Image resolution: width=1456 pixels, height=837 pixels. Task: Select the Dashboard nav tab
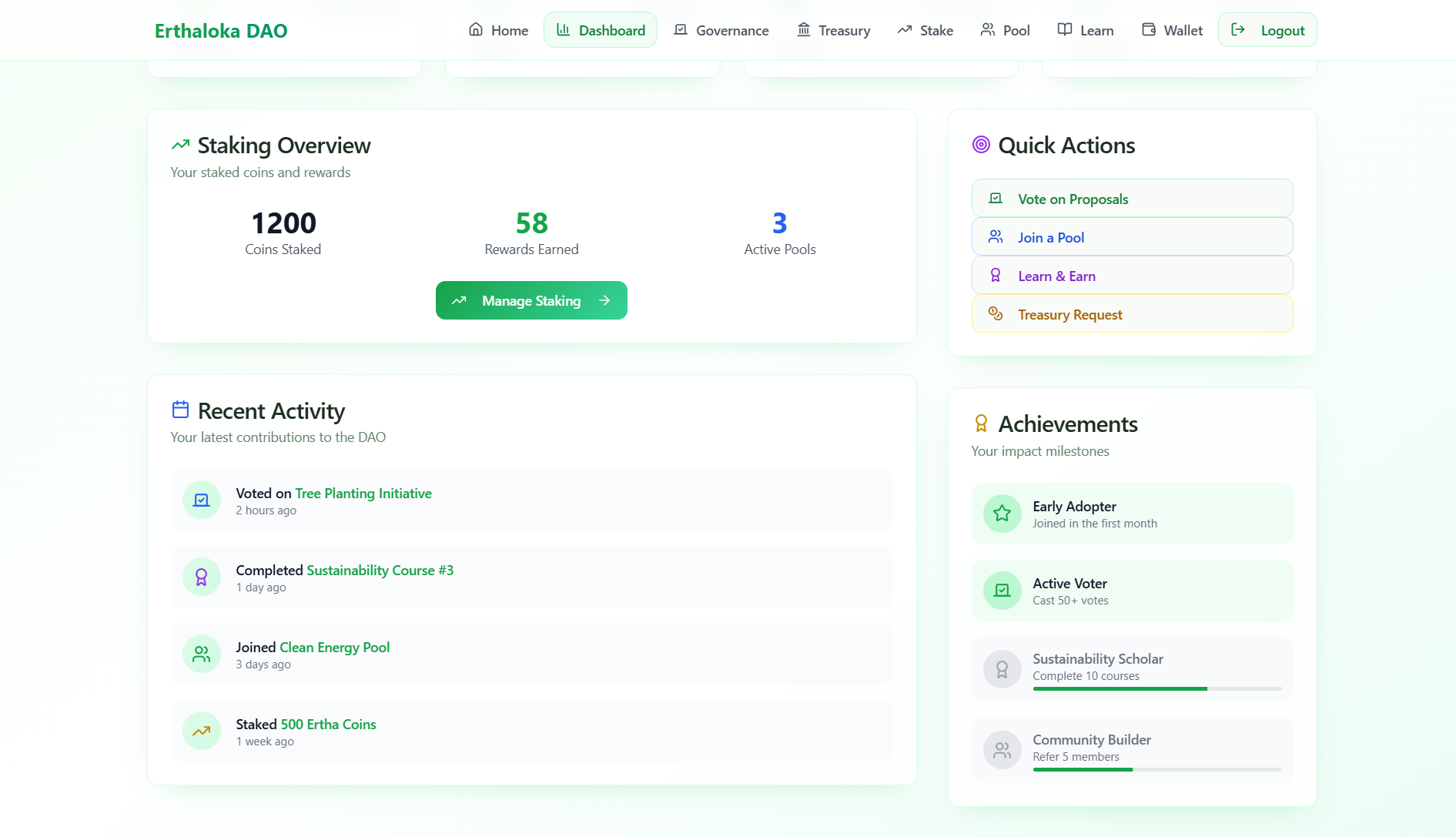[601, 30]
